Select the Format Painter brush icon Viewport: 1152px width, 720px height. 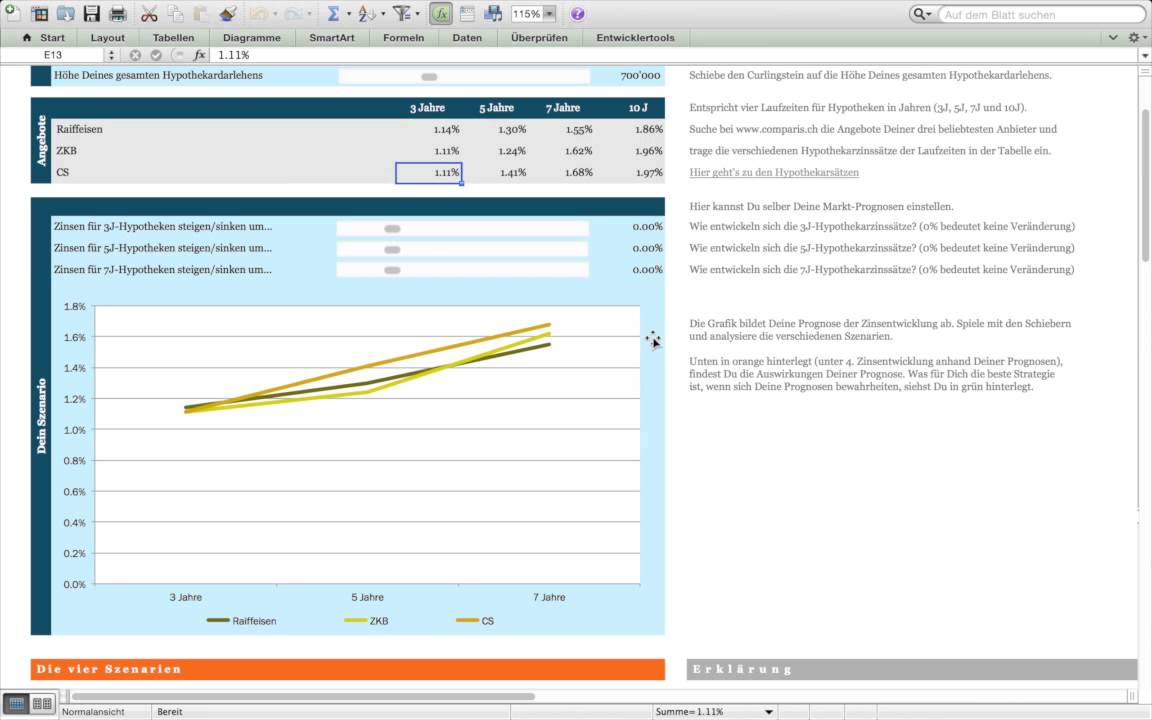click(x=228, y=13)
